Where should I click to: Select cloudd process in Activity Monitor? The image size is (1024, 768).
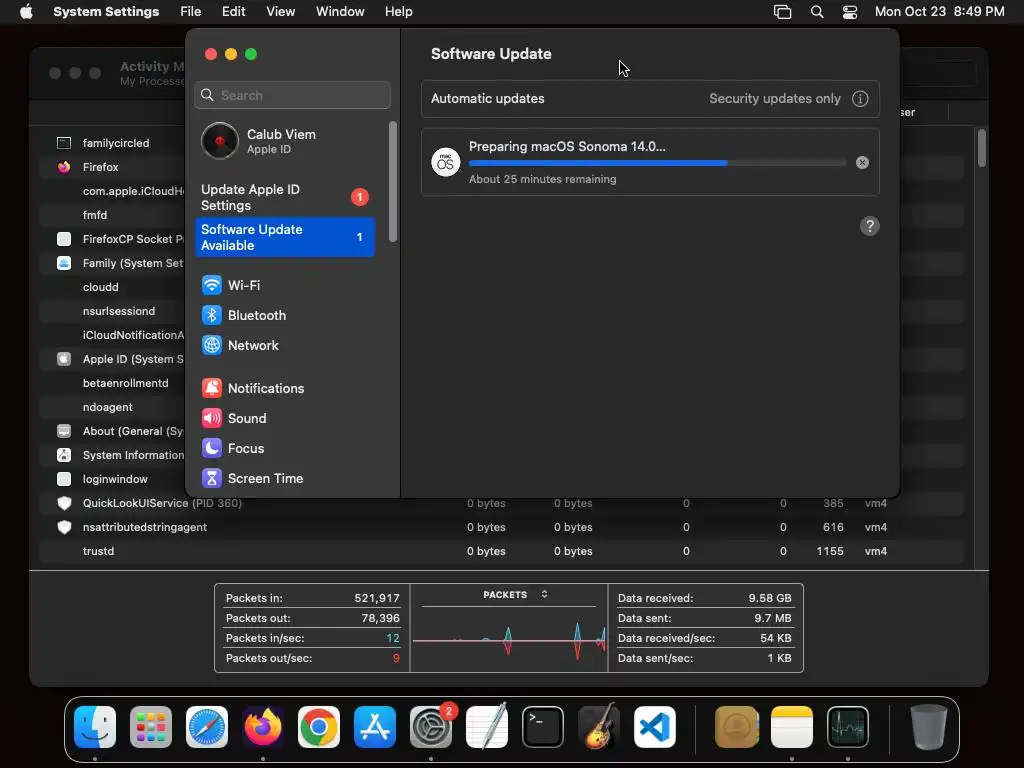tap(101, 287)
